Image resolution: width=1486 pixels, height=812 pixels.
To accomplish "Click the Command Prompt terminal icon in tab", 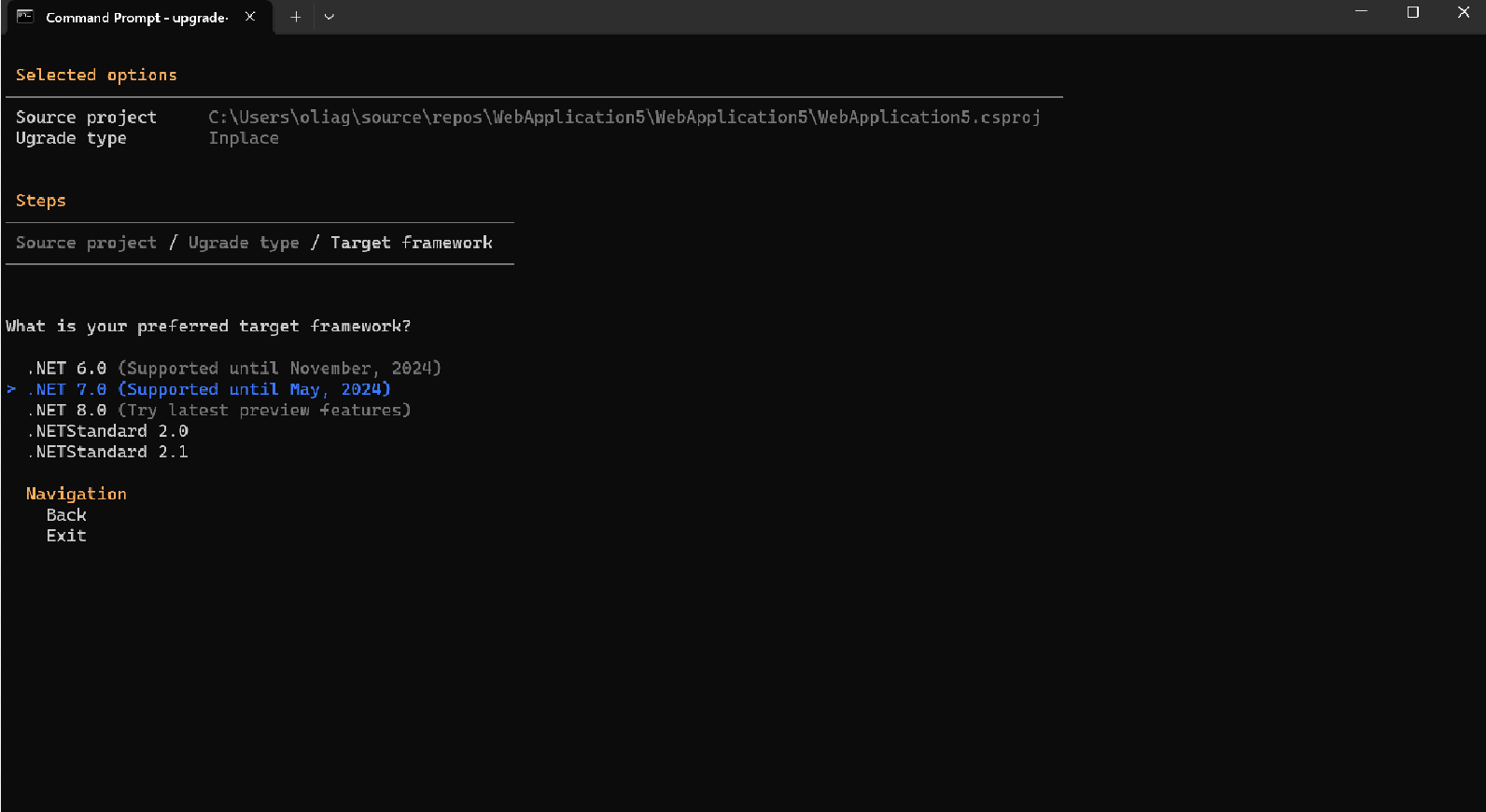I will point(25,16).
